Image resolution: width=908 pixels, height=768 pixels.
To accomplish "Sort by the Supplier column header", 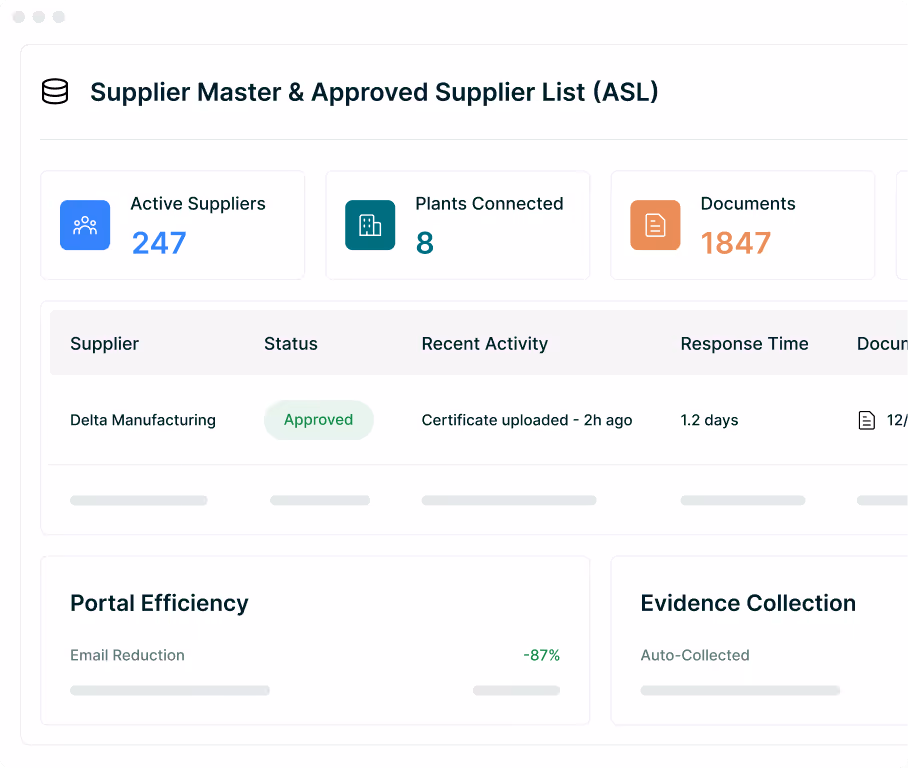I will click(105, 344).
